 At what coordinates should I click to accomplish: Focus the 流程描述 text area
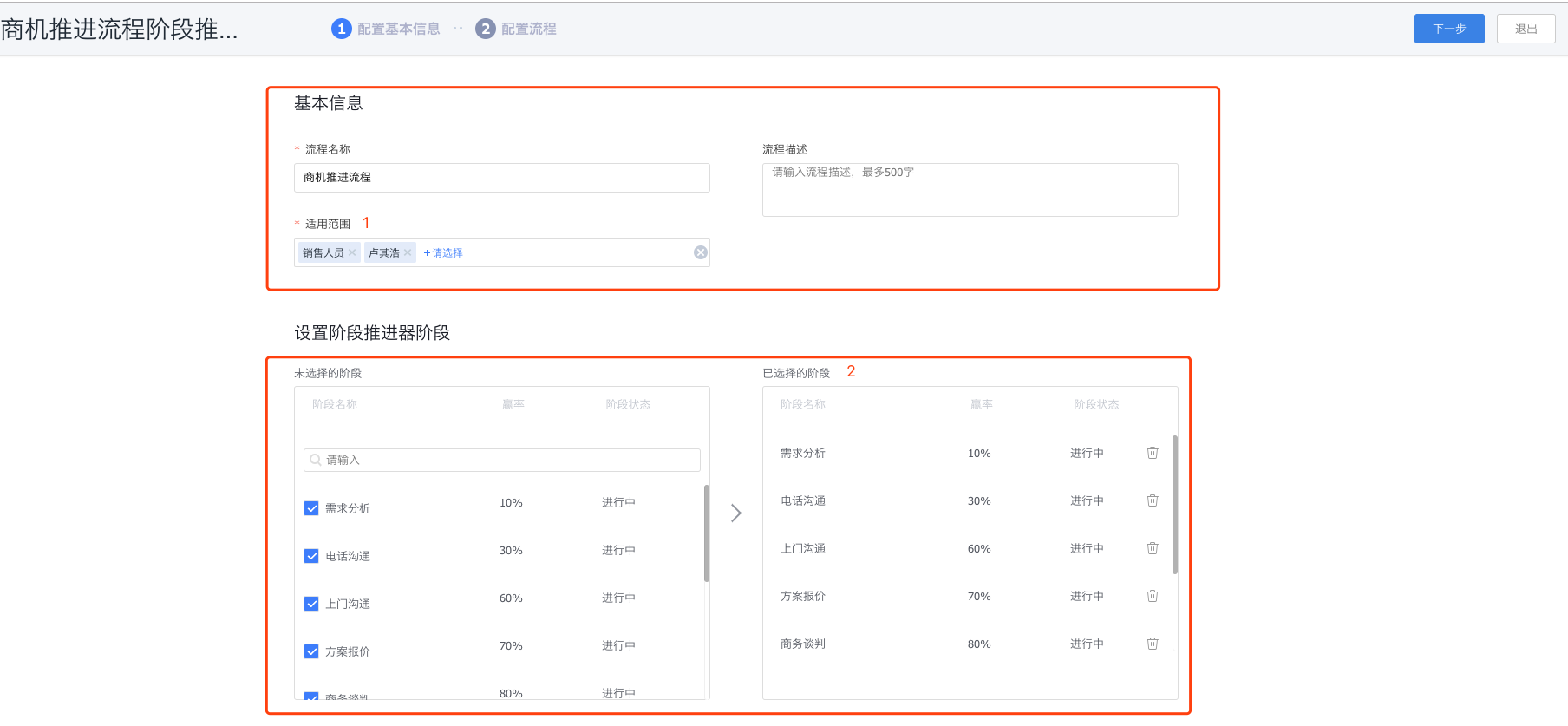(970, 190)
